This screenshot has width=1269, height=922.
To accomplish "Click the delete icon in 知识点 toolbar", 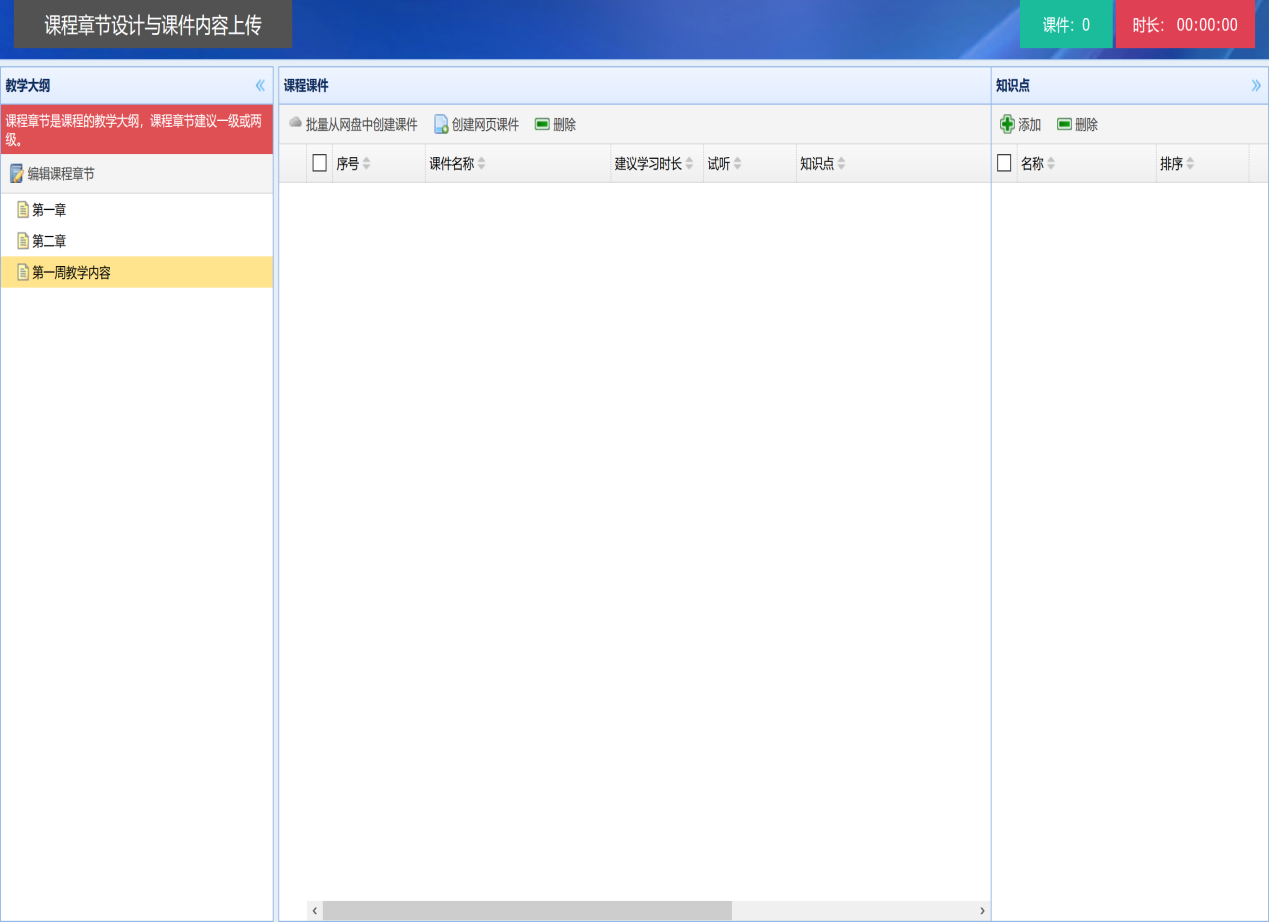I will 1064,124.
